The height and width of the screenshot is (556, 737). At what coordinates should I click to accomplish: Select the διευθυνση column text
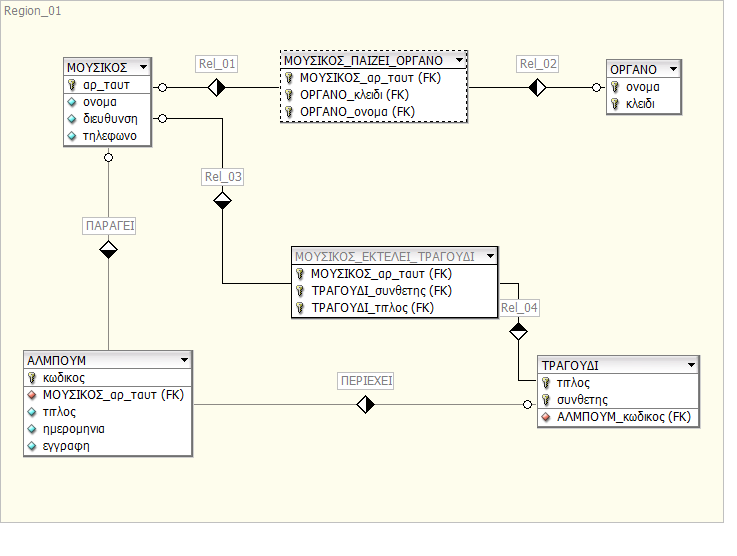click(110, 119)
